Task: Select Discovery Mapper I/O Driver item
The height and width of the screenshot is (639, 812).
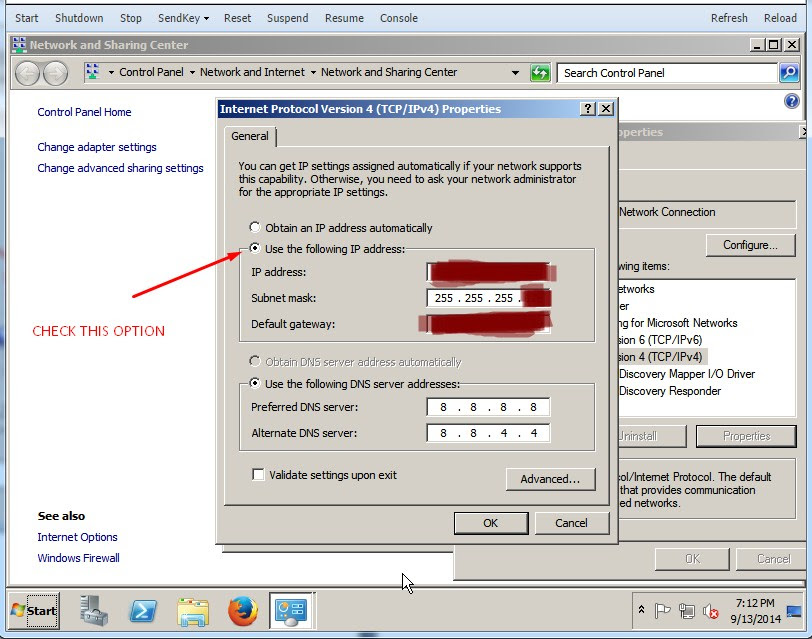Action: 687,374
